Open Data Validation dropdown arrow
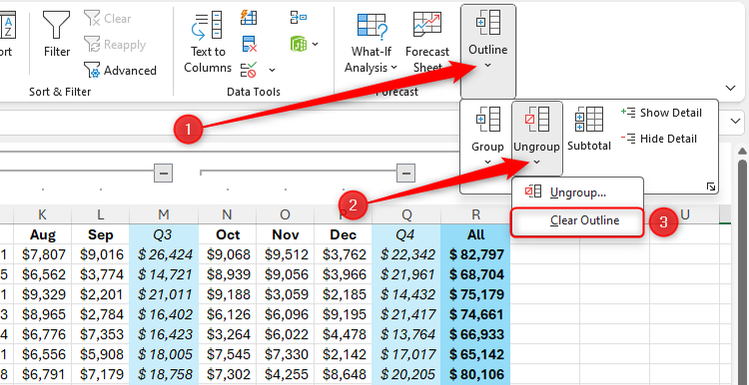 click(x=272, y=71)
